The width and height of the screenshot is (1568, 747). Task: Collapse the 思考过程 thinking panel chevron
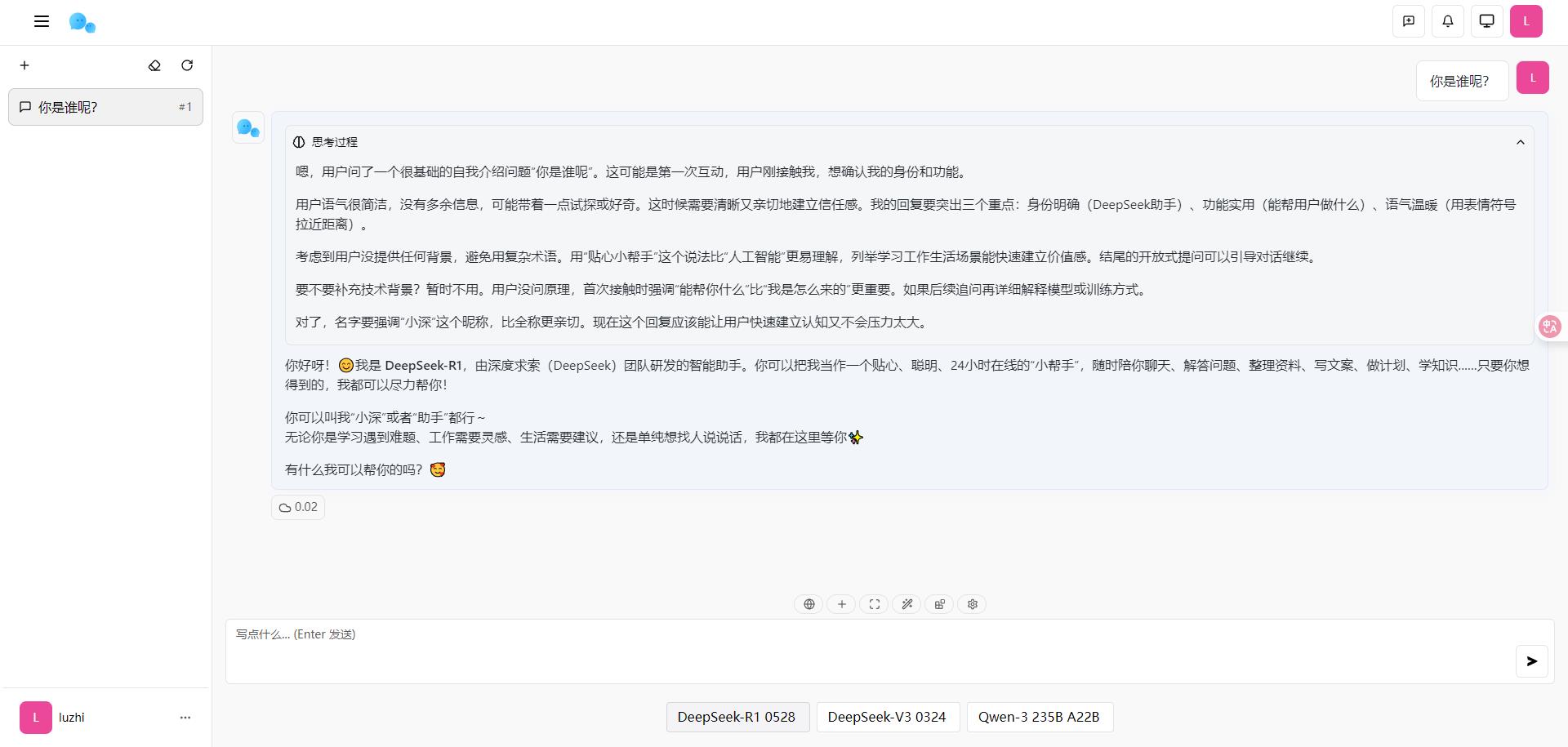1521,142
